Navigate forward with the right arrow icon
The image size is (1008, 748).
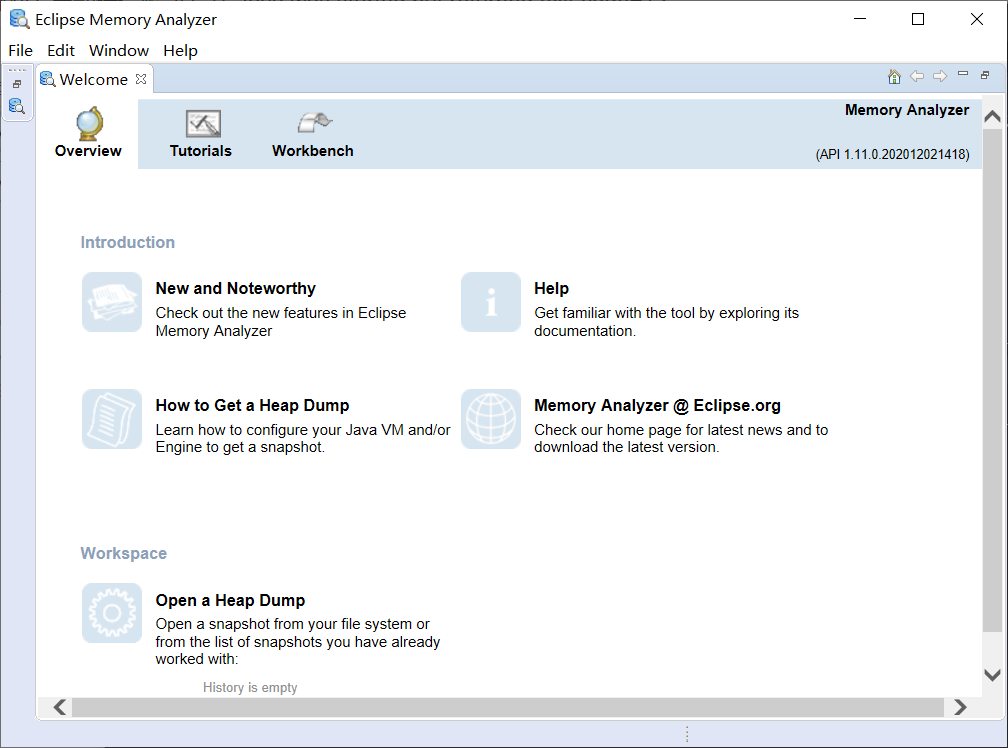click(x=940, y=76)
